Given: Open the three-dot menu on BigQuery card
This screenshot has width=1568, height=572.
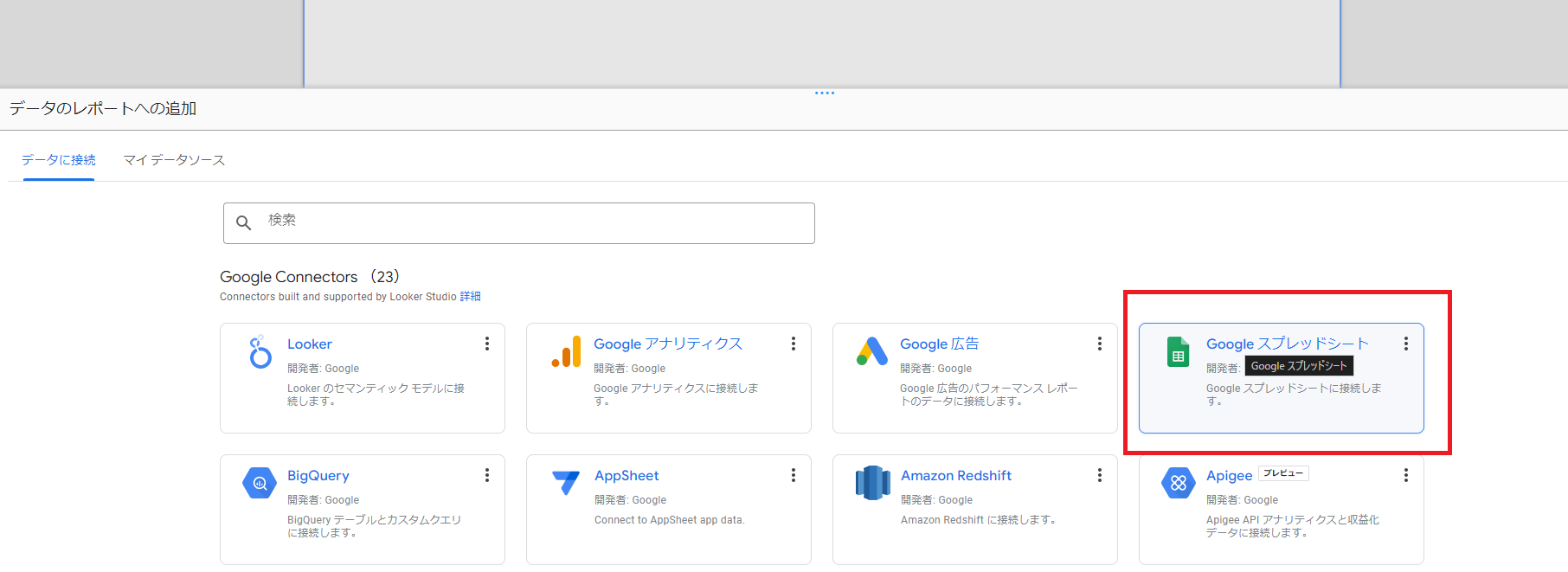Looking at the screenshot, I should (487, 475).
